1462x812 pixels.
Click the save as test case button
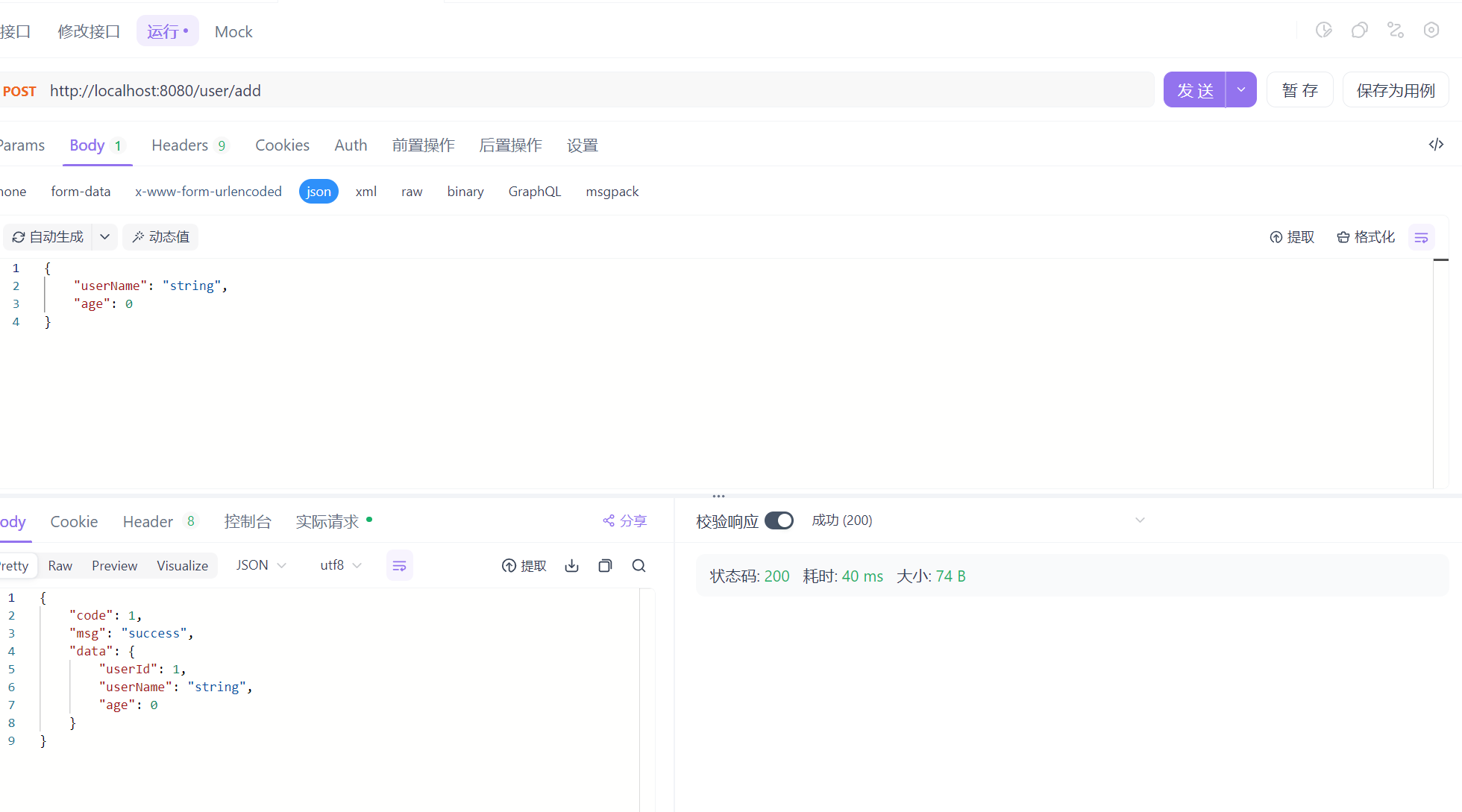pos(1395,90)
